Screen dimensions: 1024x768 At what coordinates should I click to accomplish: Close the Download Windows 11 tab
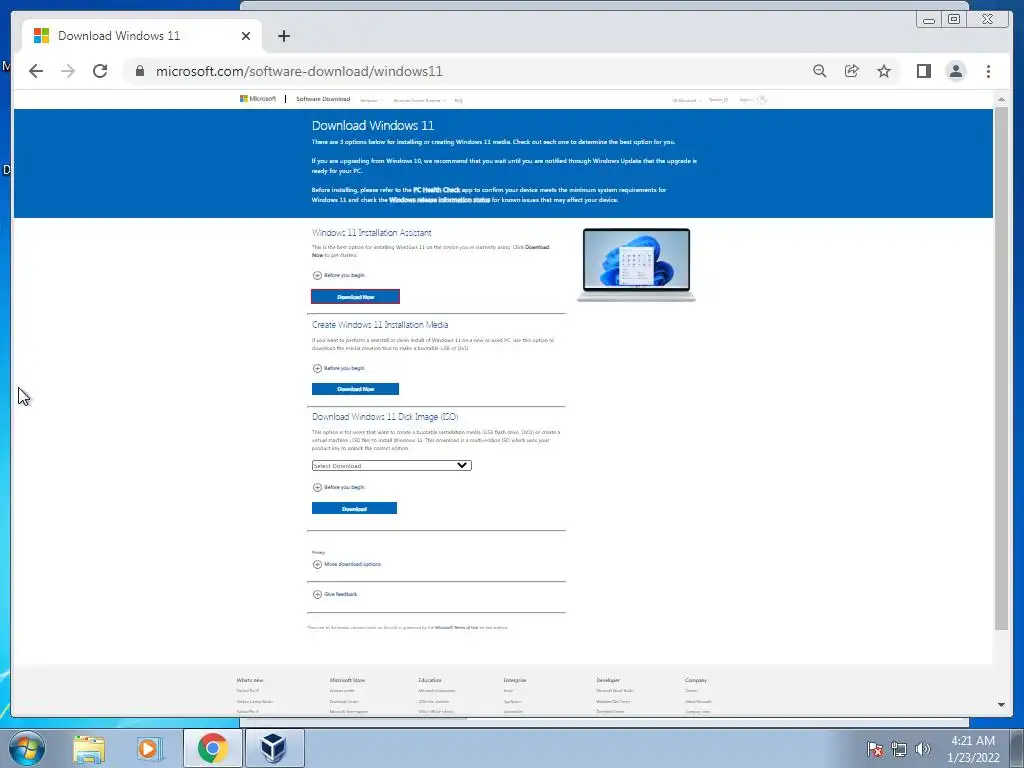click(x=246, y=36)
